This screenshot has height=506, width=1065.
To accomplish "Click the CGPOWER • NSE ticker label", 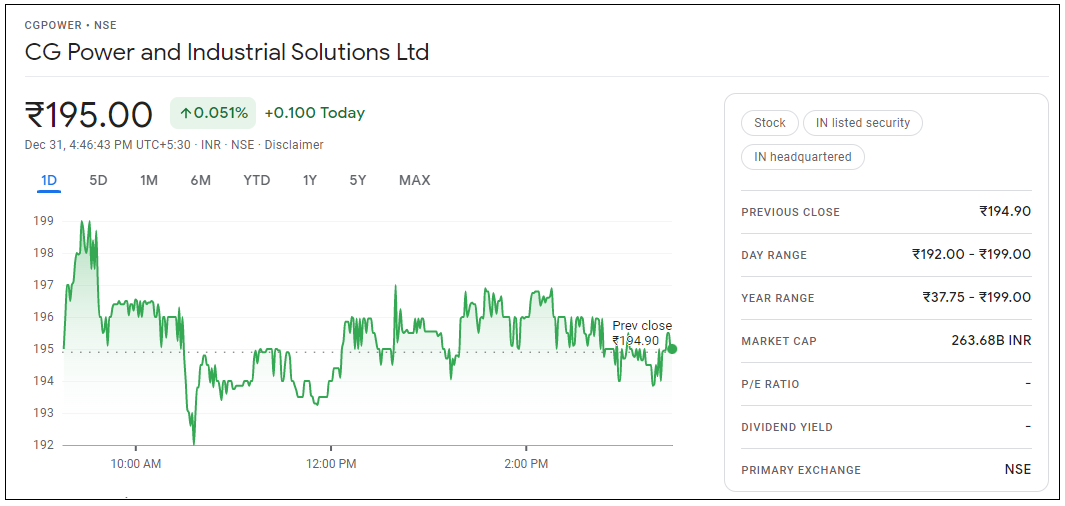I will [71, 25].
